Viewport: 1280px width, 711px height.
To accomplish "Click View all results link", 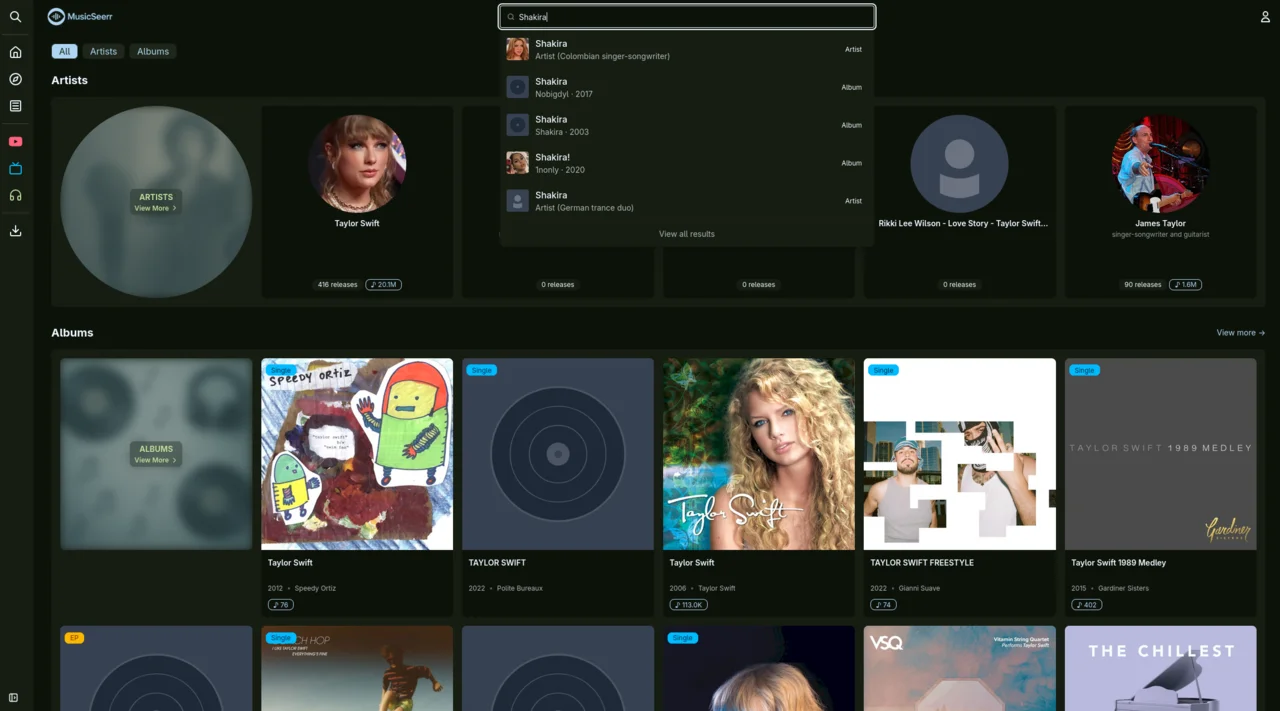I will click(686, 234).
